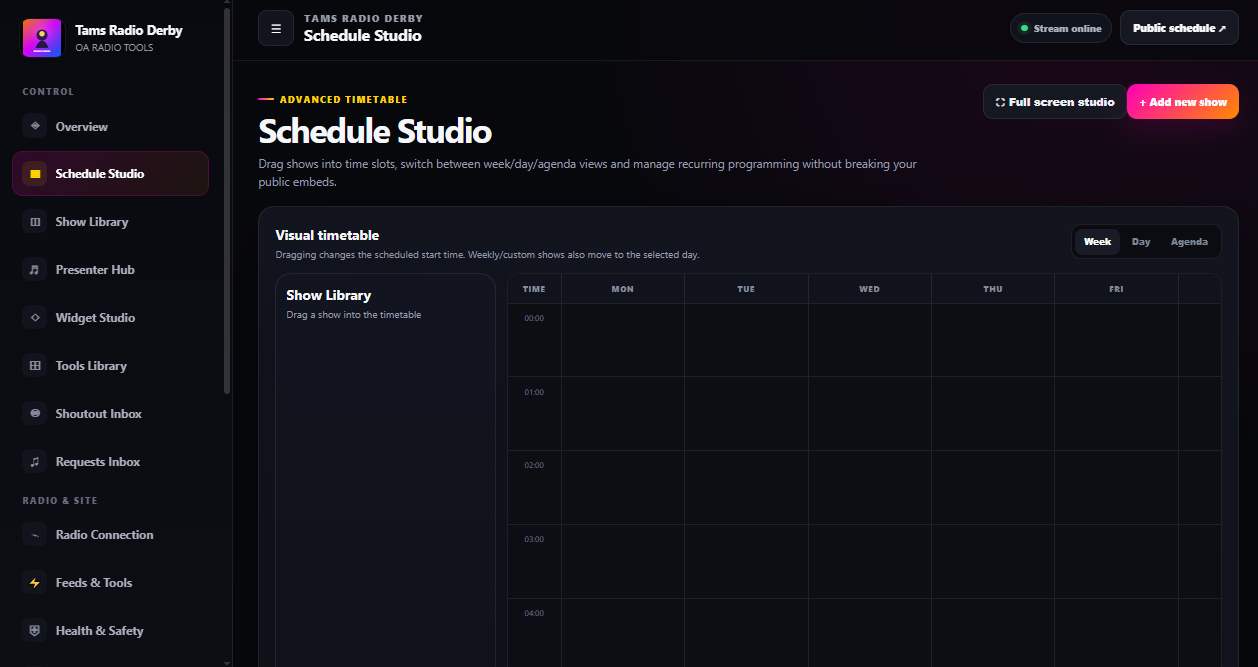Click the 03:00 time label
The width and height of the screenshot is (1258, 667).
tap(534, 539)
